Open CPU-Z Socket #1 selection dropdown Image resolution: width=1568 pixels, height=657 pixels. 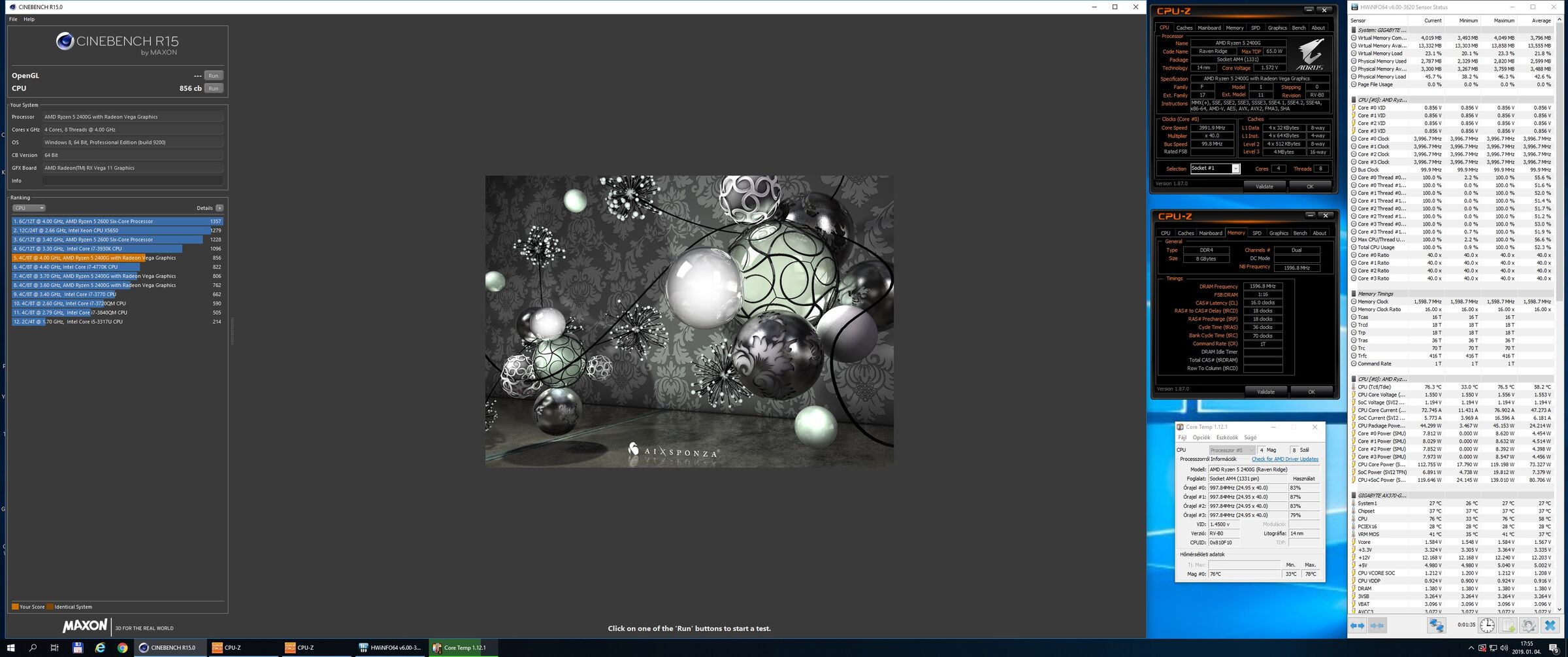click(1215, 169)
